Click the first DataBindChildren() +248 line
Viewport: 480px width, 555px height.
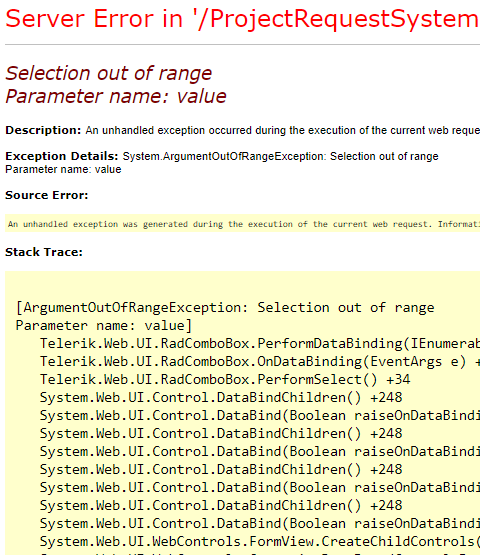pyautogui.click(x=221, y=397)
